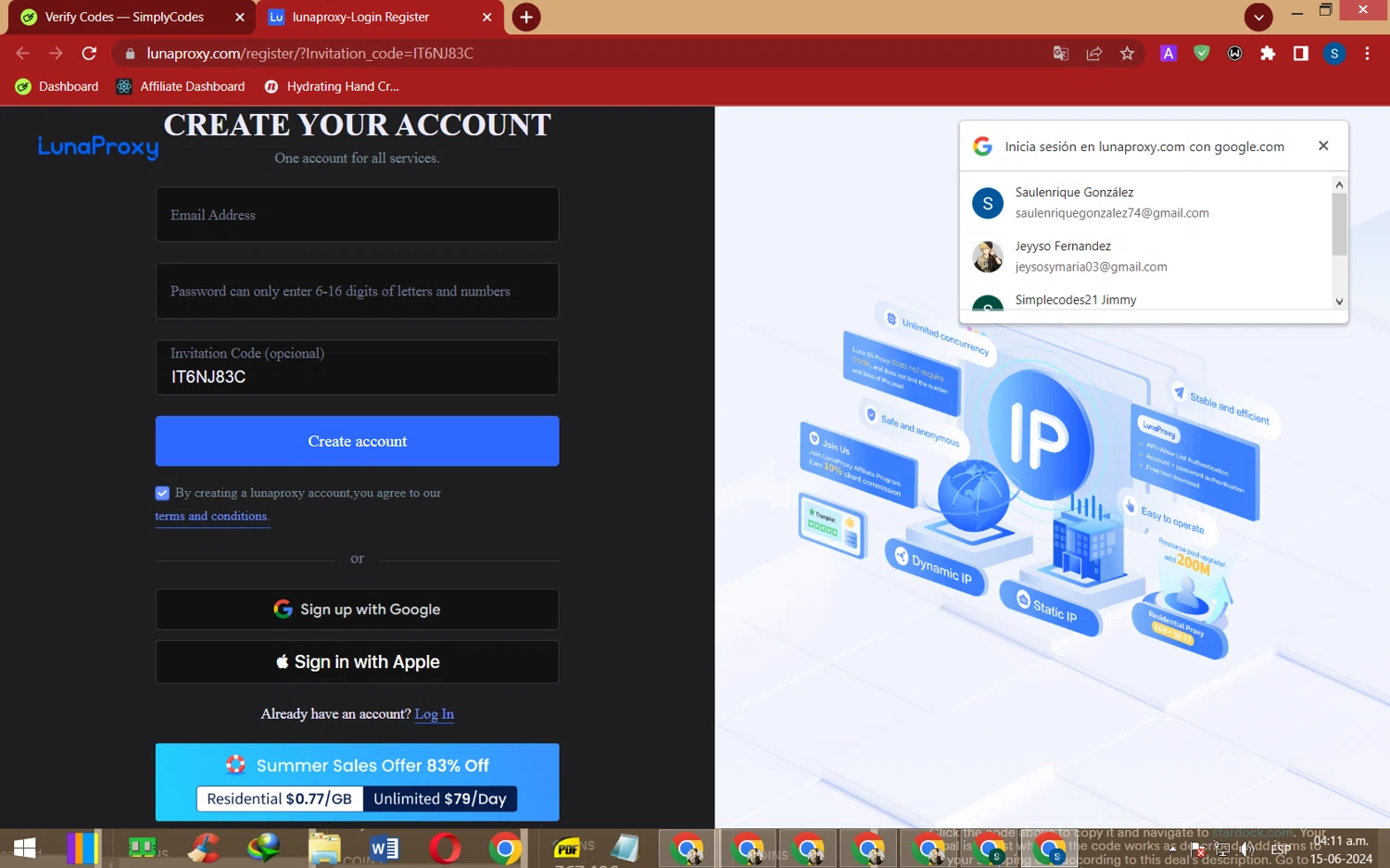
Task: Click Sign up with Google
Action: 357,610
